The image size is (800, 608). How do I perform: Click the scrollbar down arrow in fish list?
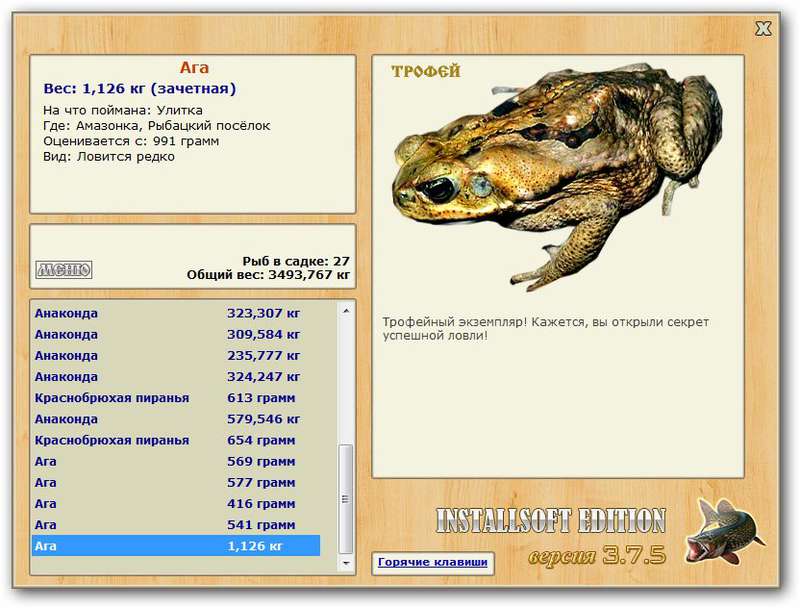point(346,563)
